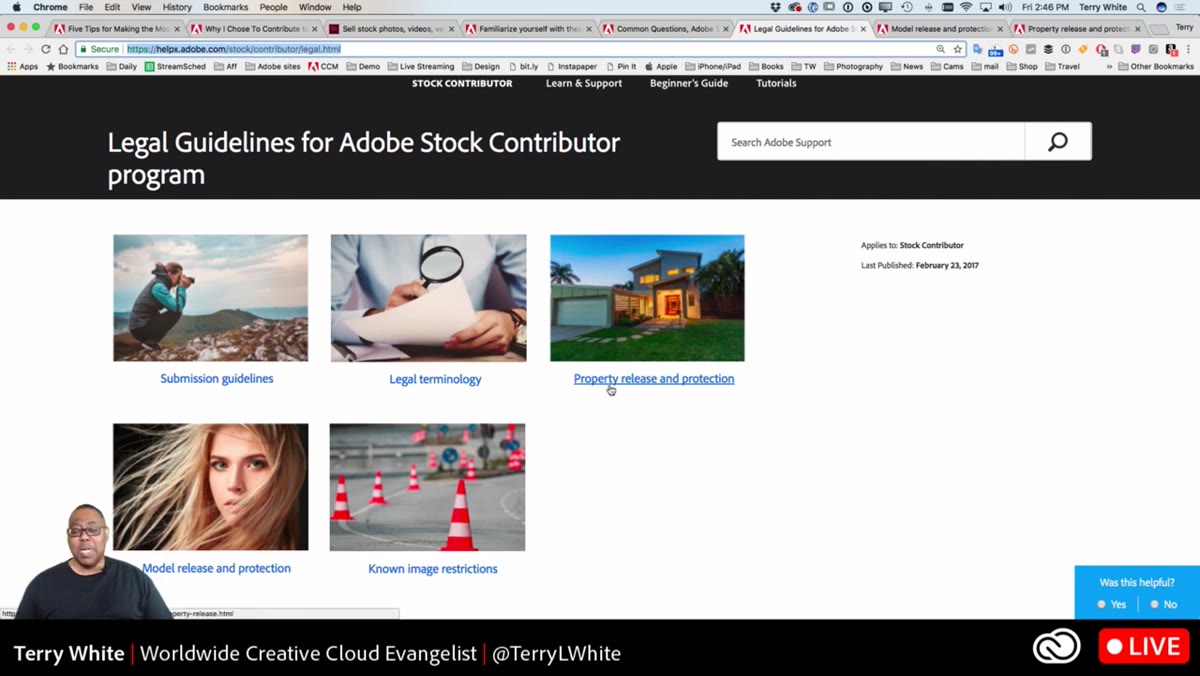Open the Adobe sites bookmarks folder
The height and width of the screenshot is (676, 1200).
pos(271,66)
